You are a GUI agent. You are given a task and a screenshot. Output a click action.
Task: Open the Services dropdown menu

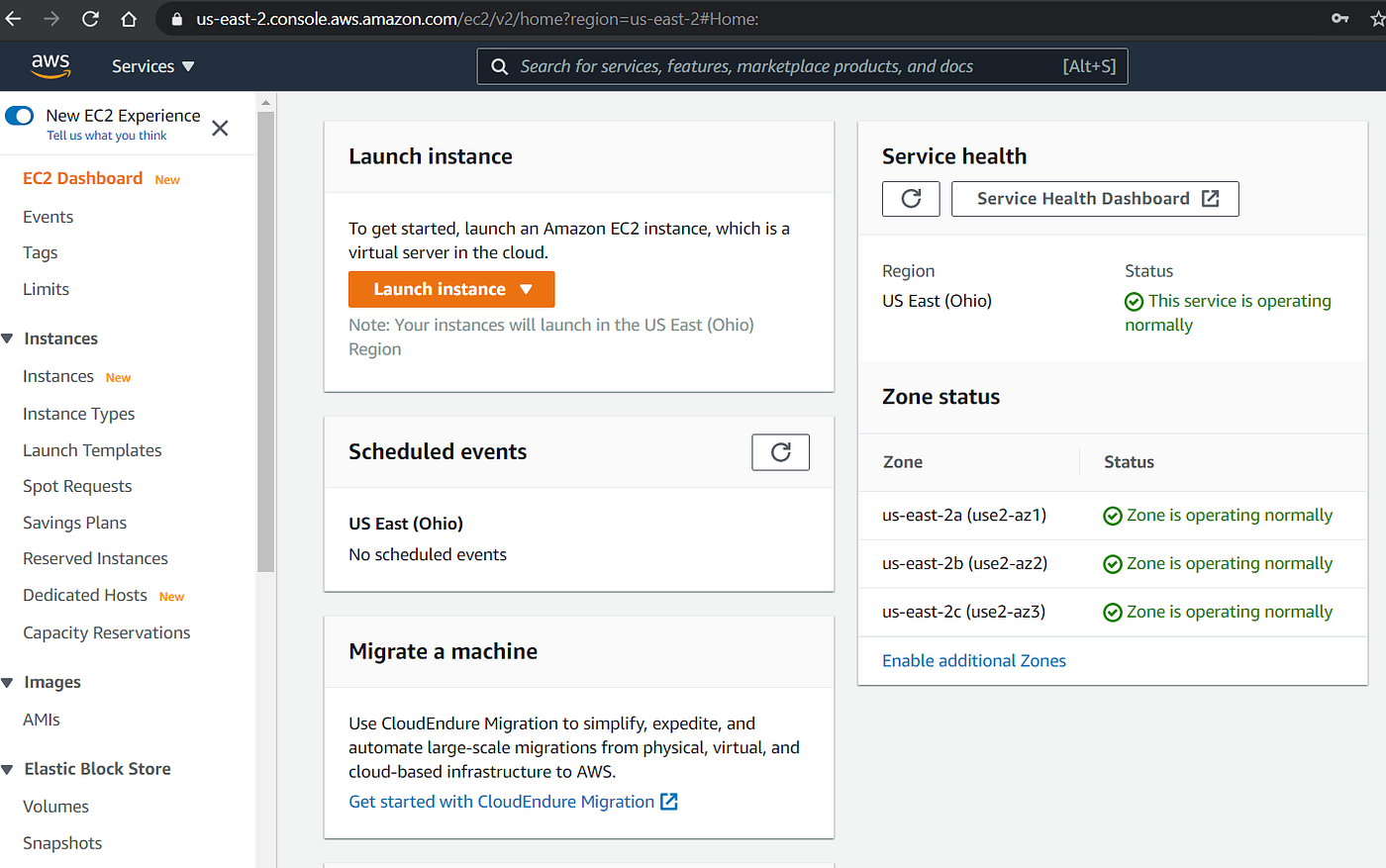click(x=152, y=66)
